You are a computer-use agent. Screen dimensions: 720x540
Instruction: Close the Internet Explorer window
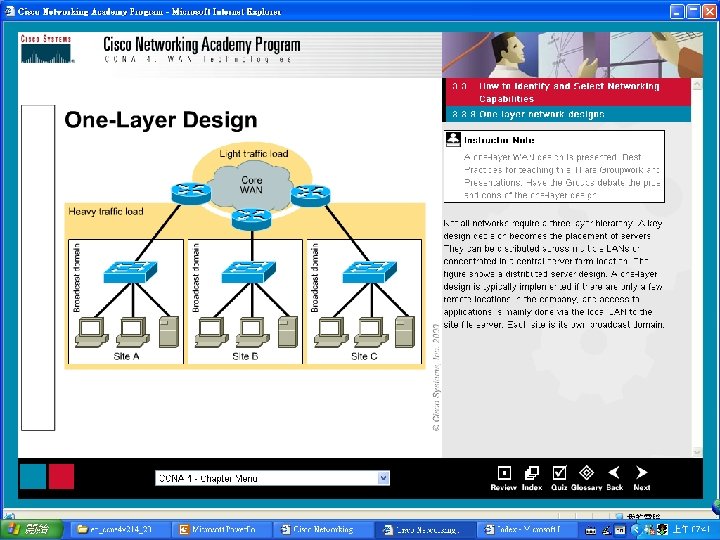709,11
